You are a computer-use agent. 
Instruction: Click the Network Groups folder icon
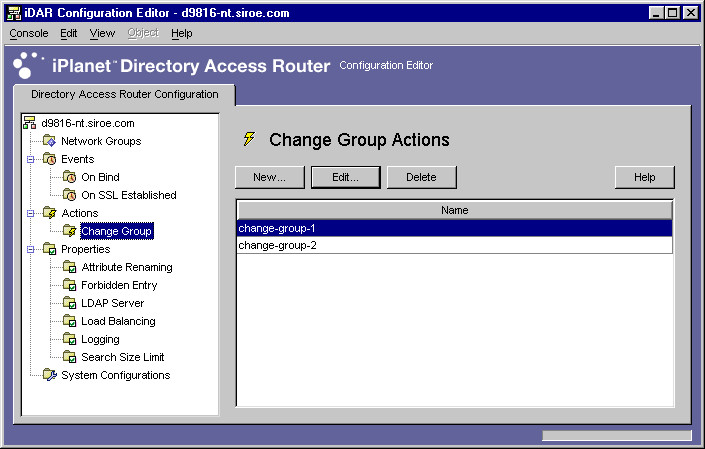[x=49, y=141]
